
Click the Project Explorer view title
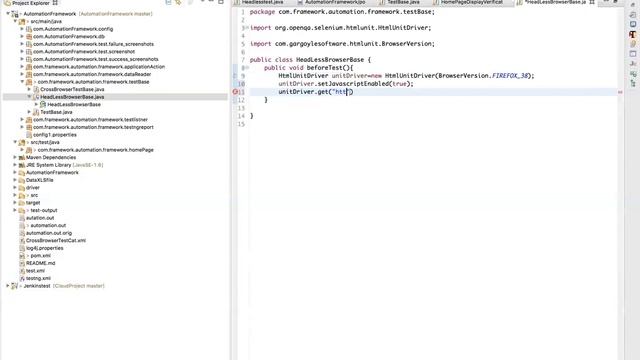pos(31,3)
